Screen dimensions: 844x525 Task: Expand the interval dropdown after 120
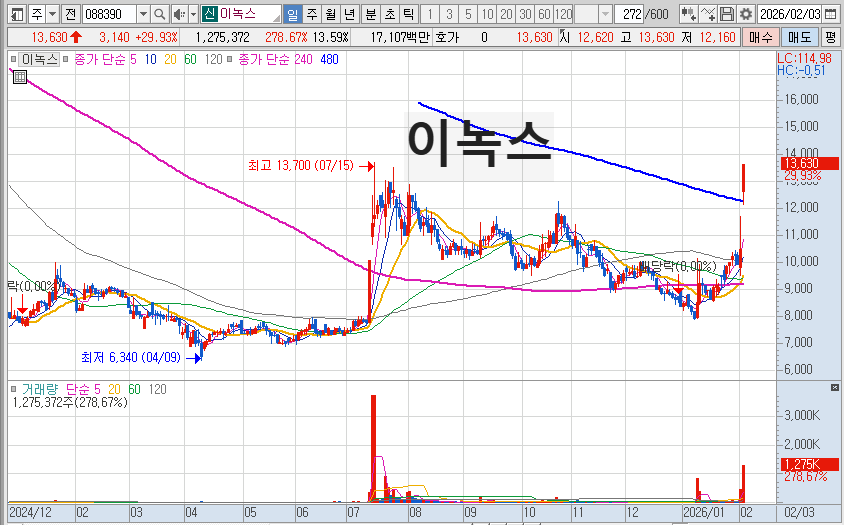(606, 14)
